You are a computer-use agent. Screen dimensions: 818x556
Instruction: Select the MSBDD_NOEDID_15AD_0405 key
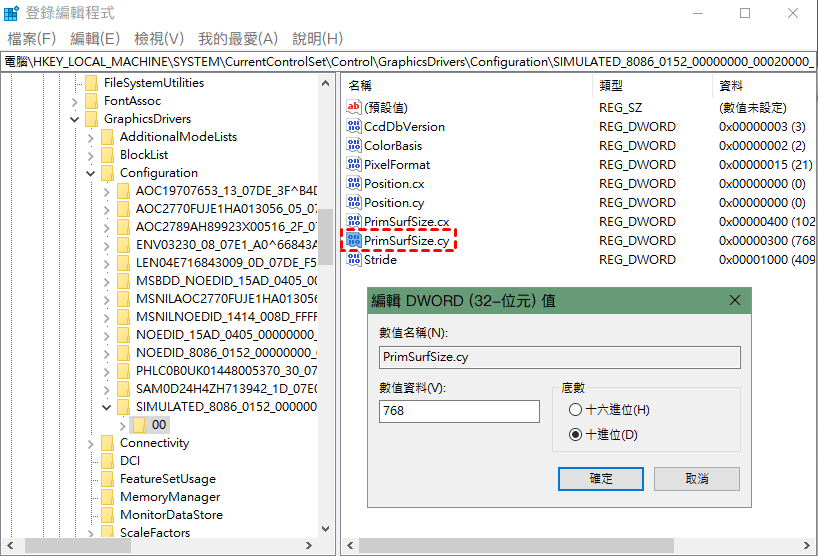226,281
